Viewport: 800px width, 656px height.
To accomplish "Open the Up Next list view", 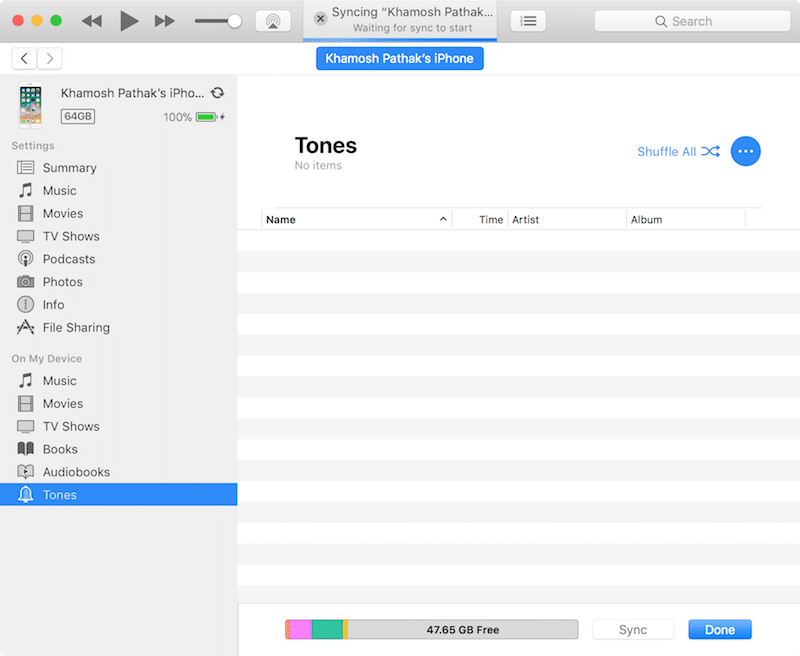I will coord(528,21).
